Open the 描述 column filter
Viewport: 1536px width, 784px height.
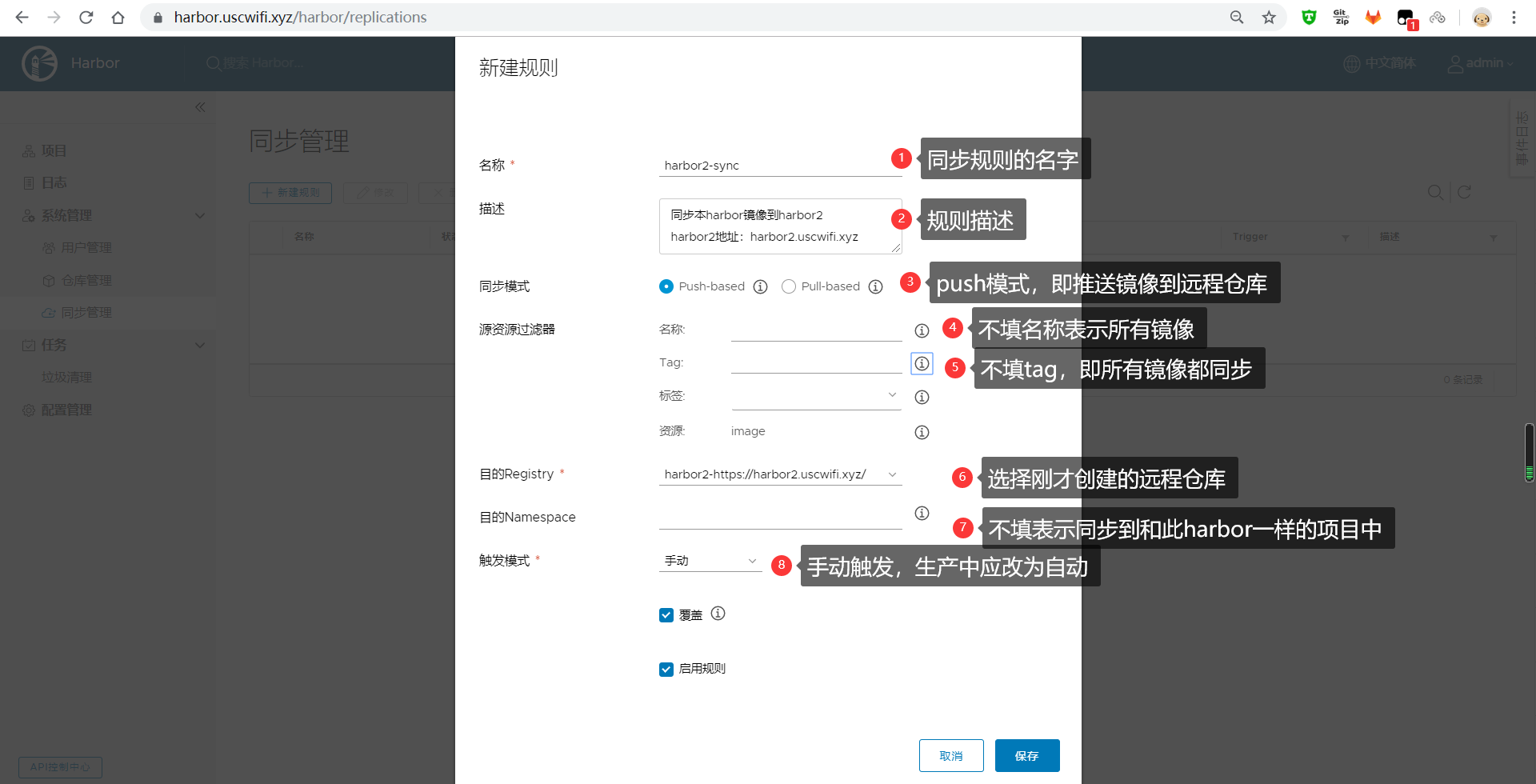pos(1493,238)
